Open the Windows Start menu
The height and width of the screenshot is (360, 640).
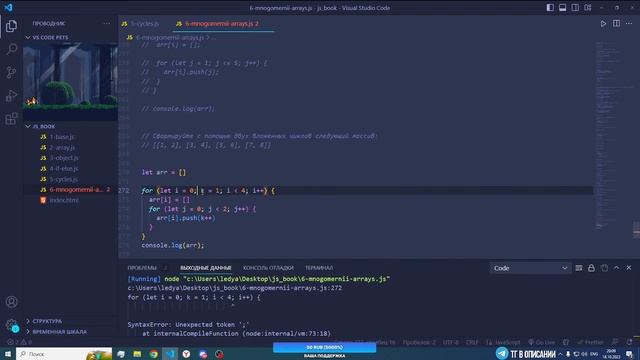pos(8,354)
